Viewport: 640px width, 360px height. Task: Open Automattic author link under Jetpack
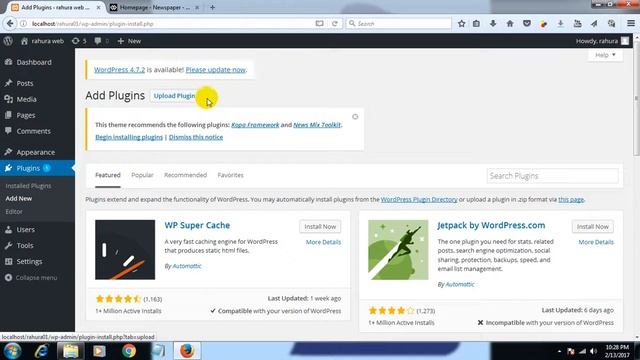460,284
